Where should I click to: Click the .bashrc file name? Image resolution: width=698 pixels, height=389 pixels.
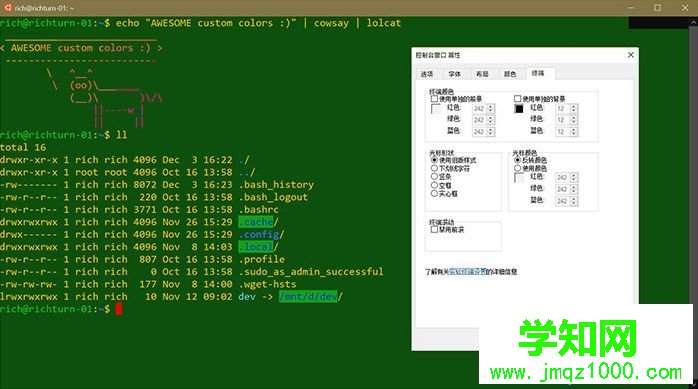pyautogui.click(x=259, y=209)
